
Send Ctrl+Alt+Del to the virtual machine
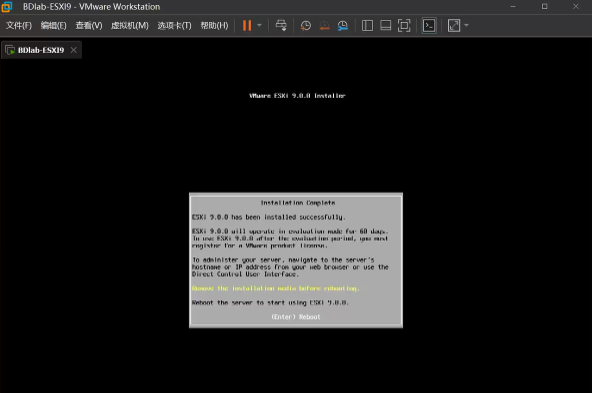tap(281, 26)
